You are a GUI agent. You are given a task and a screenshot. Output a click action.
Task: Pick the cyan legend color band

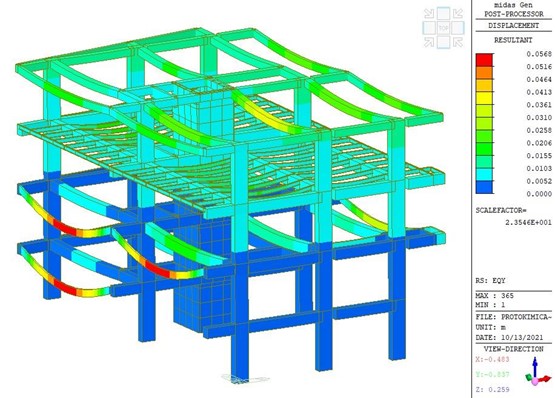point(484,174)
